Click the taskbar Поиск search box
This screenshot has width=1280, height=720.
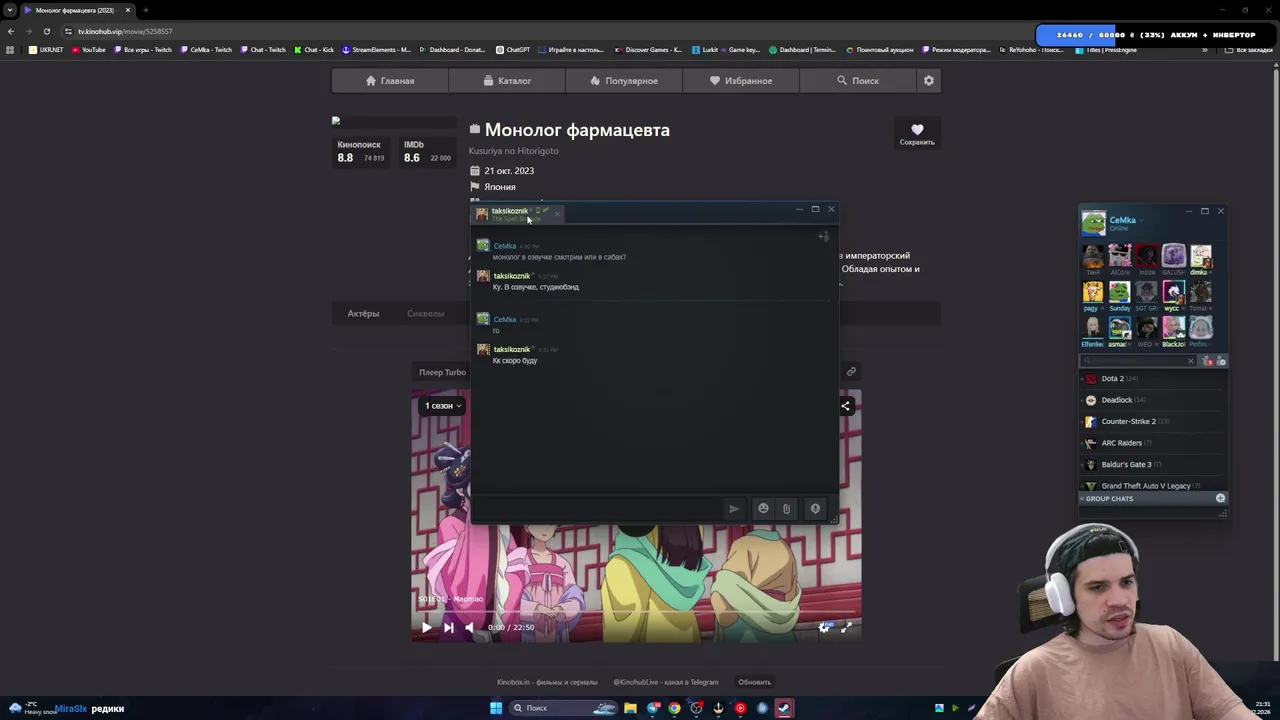pyautogui.click(x=563, y=708)
